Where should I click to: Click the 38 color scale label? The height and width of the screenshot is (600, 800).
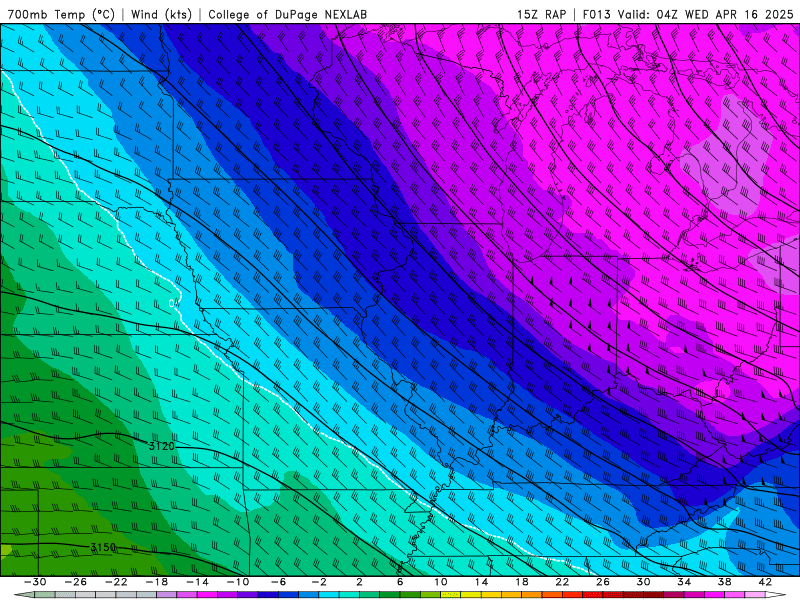click(724, 582)
